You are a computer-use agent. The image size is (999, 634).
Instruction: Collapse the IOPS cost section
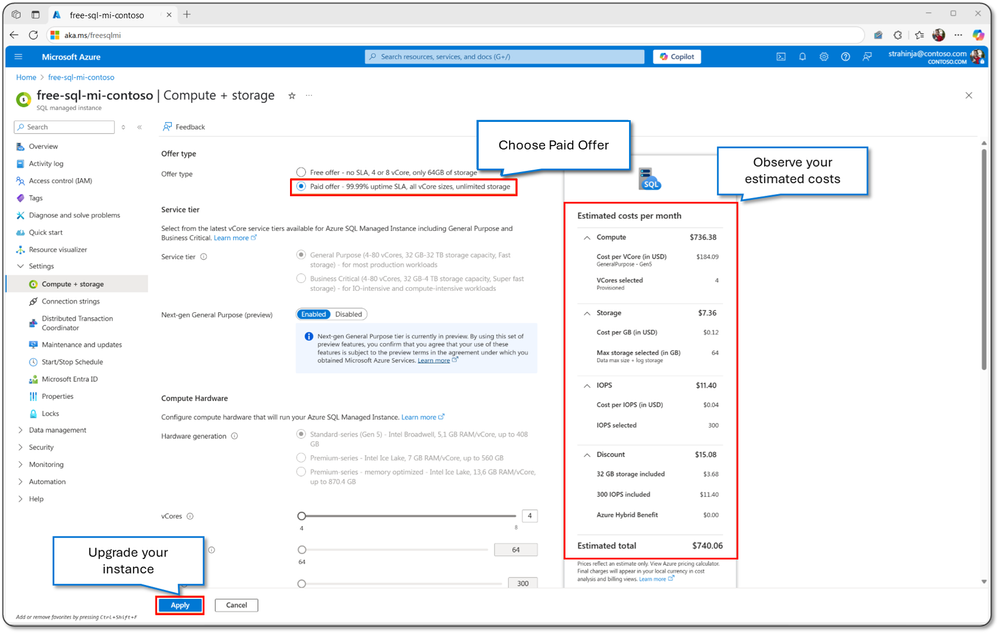(587, 385)
